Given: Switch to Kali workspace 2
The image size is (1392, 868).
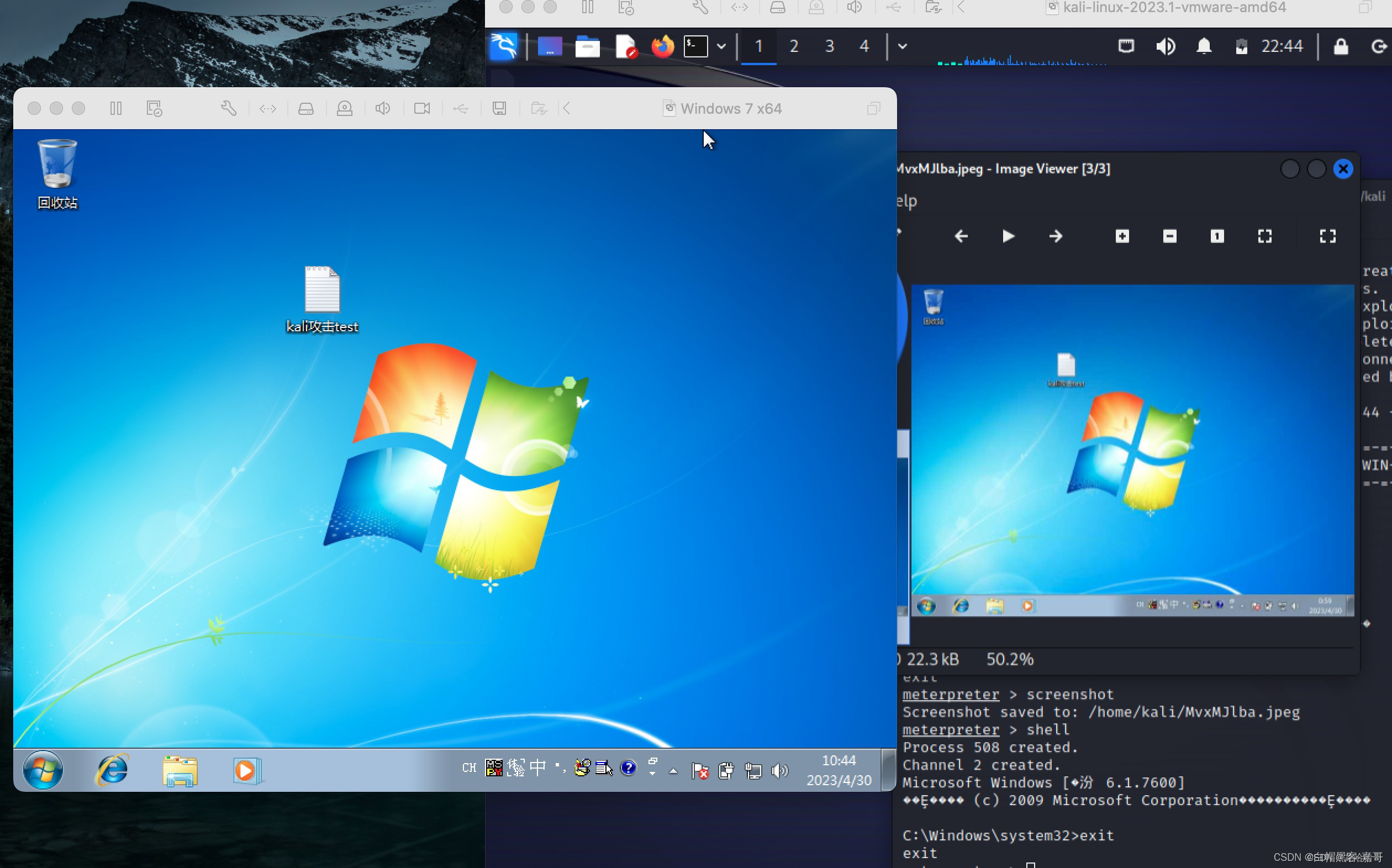Looking at the screenshot, I should (x=794, y=46).
